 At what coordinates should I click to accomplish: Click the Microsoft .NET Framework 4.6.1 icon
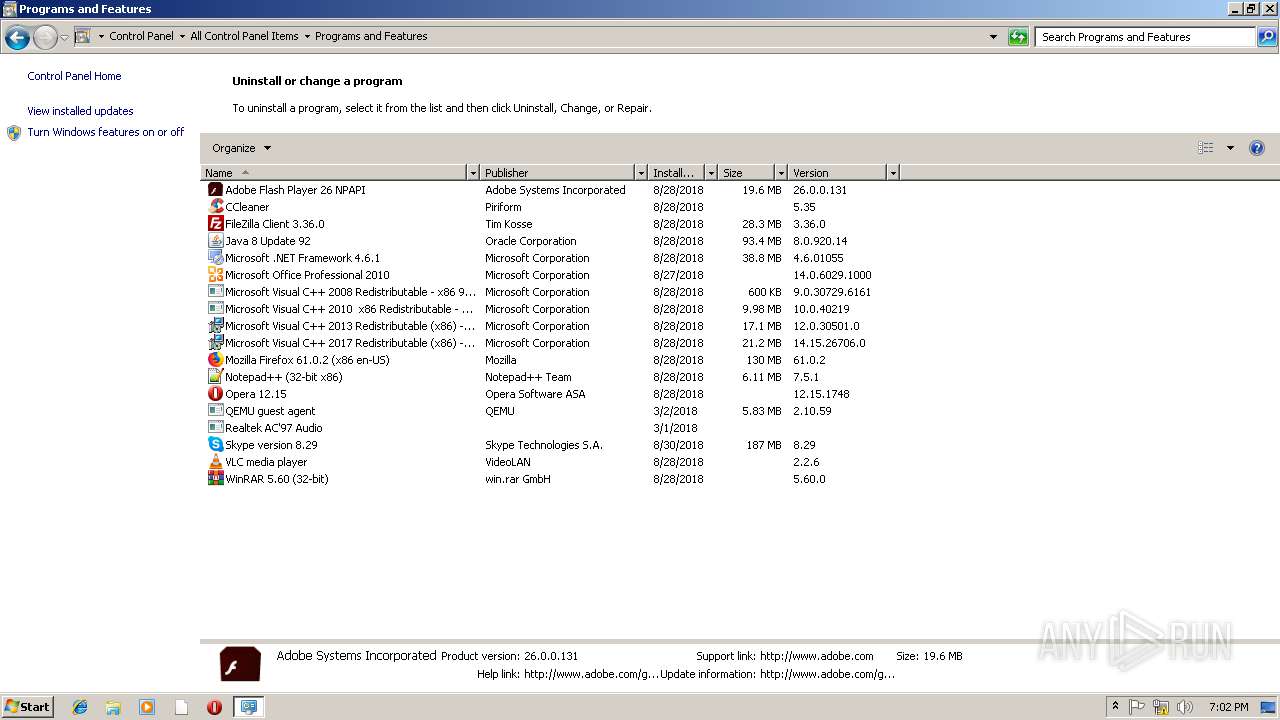(x=215, y=258)
